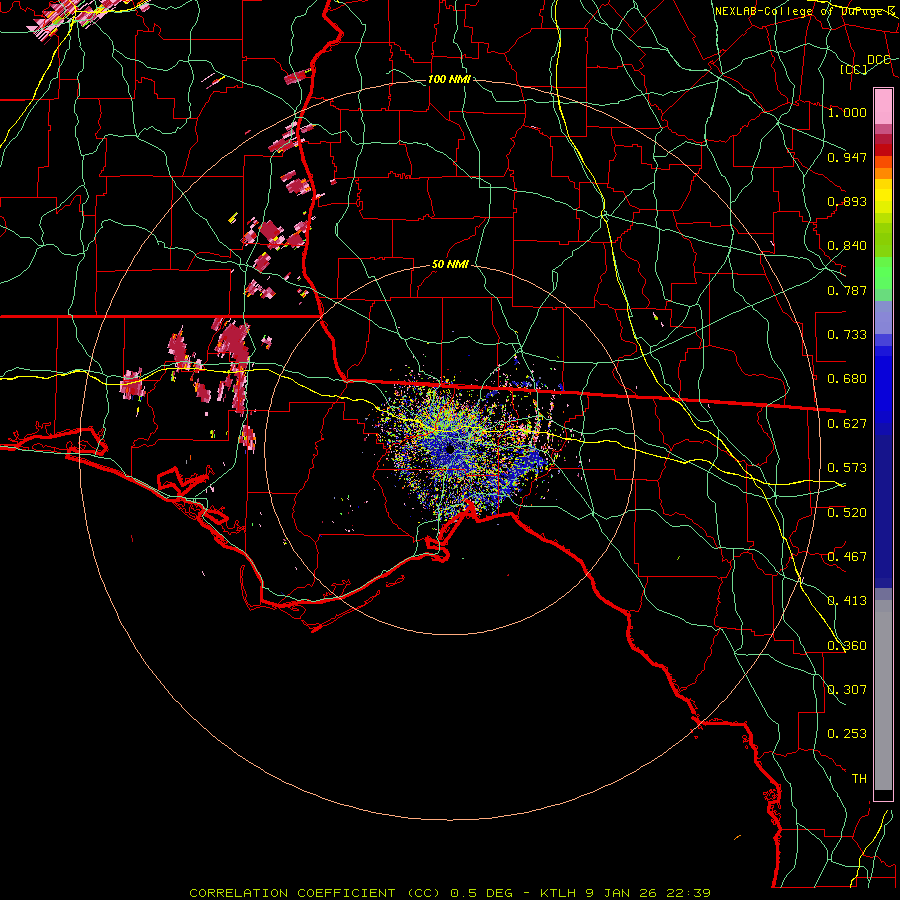The height and width of the screenshot is (900, 900).
Task: Select the 0.680 scale value
Action: coord(847,379)
